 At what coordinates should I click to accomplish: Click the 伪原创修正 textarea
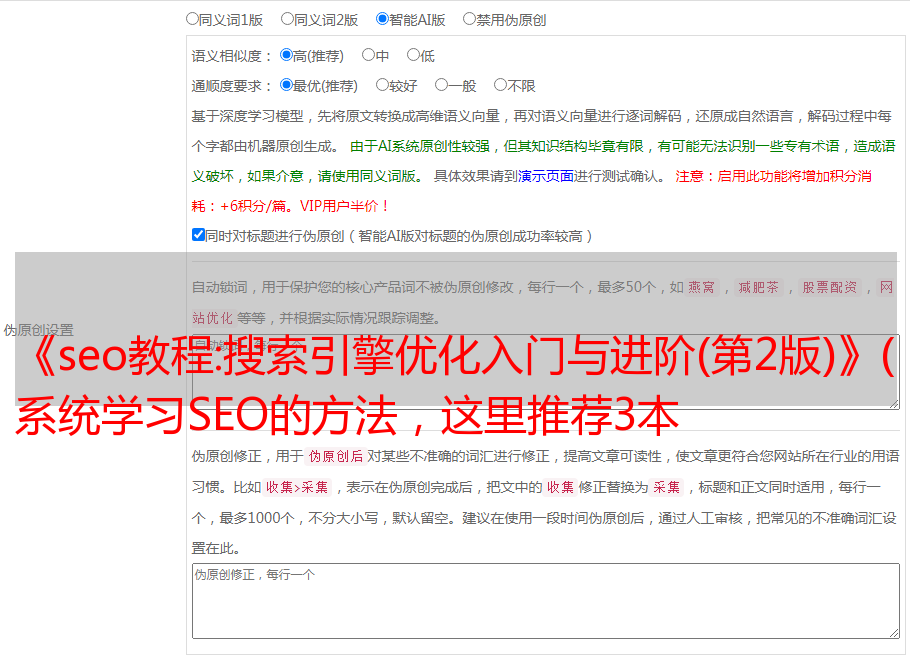pos(546,601)
